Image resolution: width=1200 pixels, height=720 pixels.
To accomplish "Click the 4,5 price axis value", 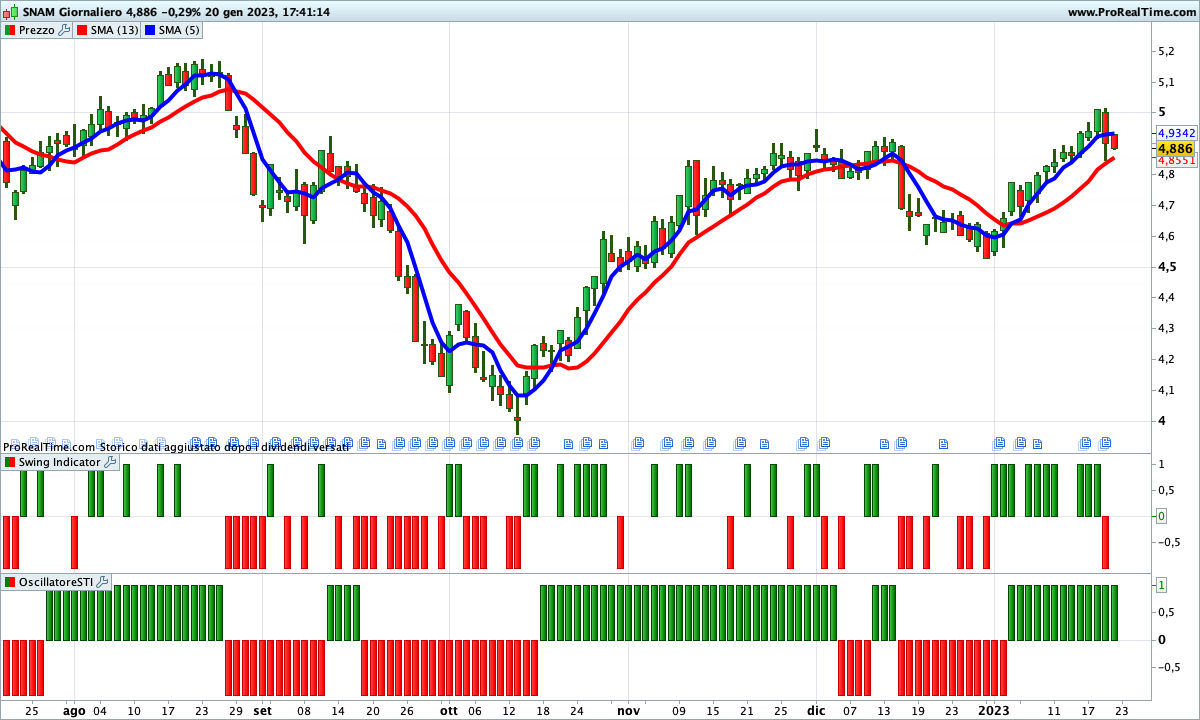I will (x=1167, y=267).
